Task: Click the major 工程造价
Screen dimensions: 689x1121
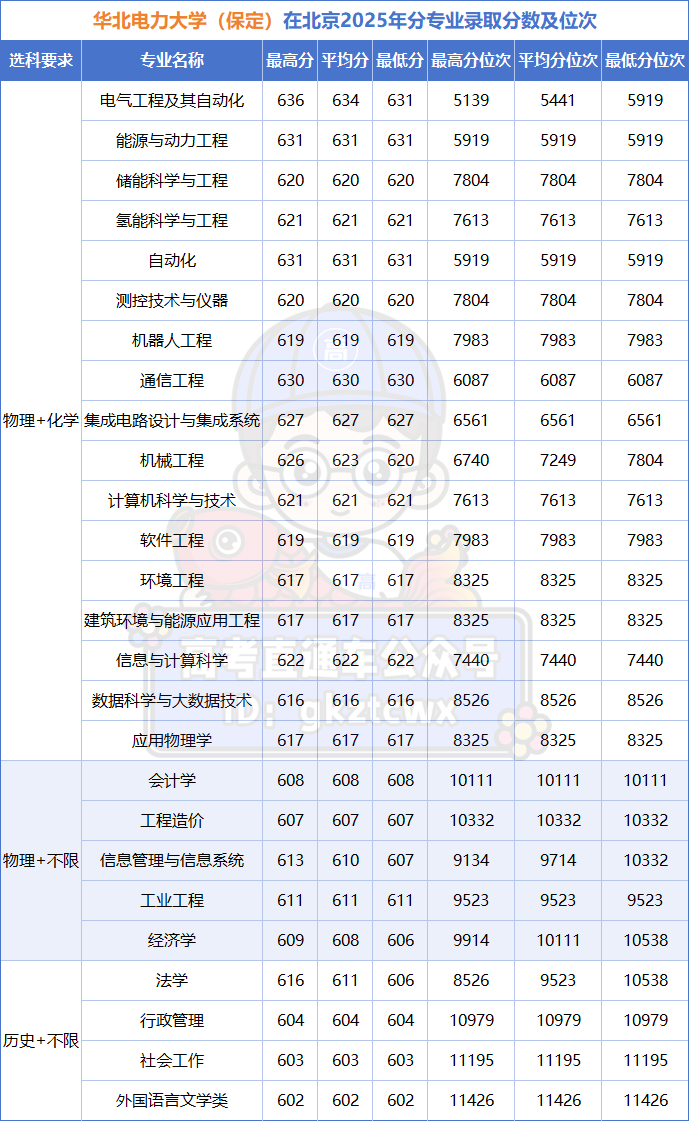Action: click(172, 821)
